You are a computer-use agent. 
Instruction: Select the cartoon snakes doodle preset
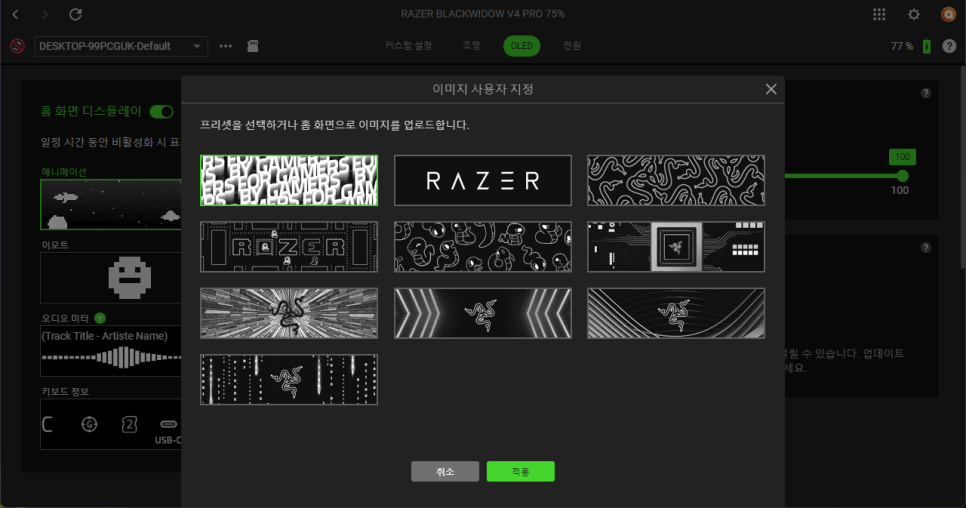483,247
